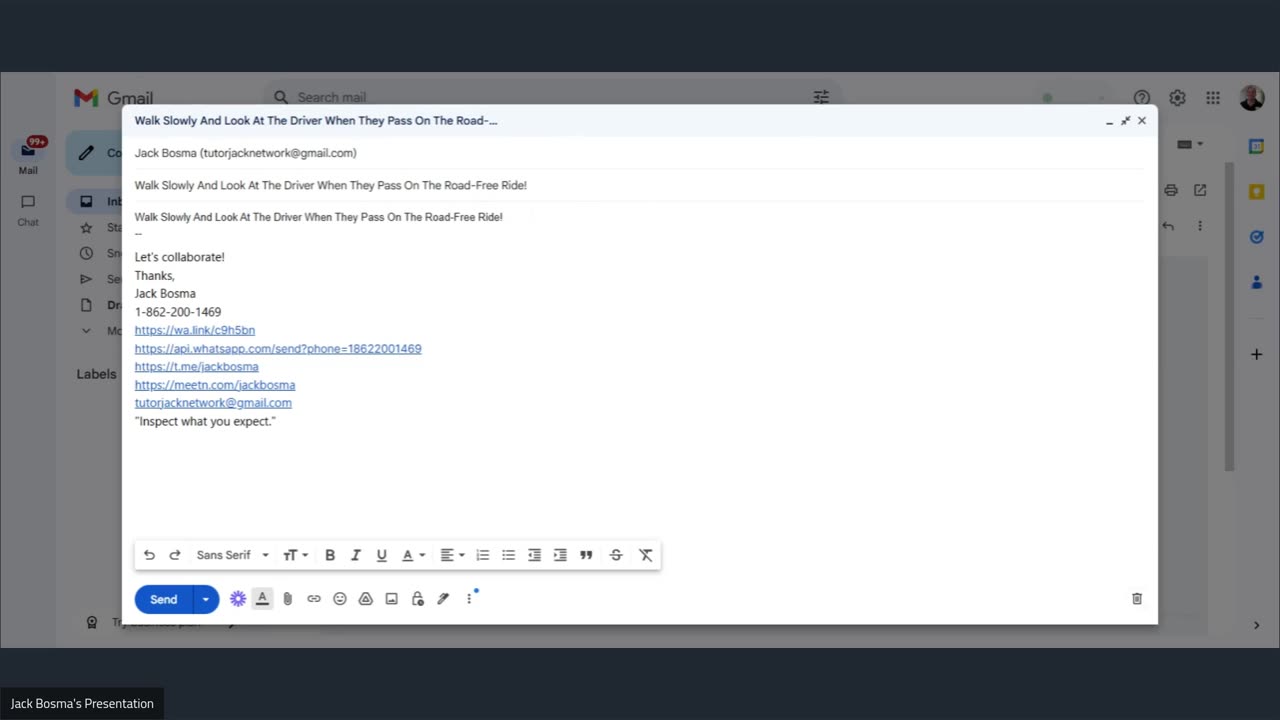This screenshot has width=1280, height=720.
Task: Insert a link using chain icon
Action: click(x=314, y=598)
